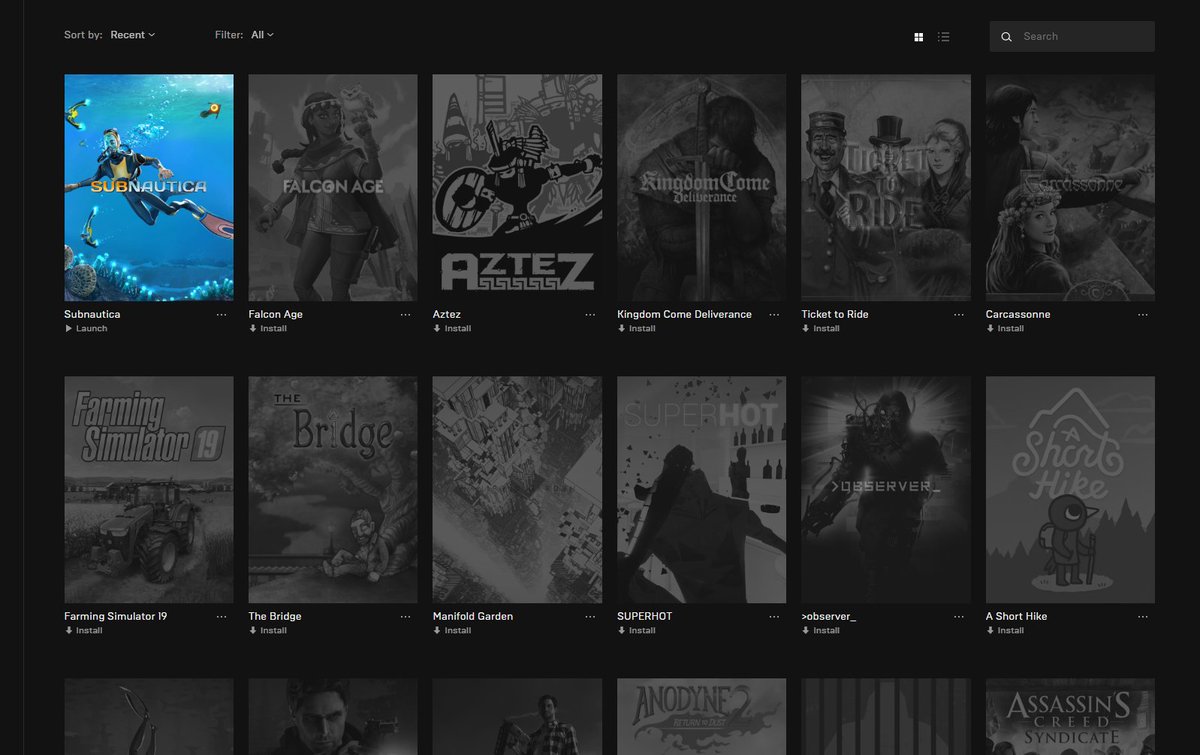Select the Farming Simulator 19 cover art
The height and width of the screenshot is (755, 1200).
149,489
